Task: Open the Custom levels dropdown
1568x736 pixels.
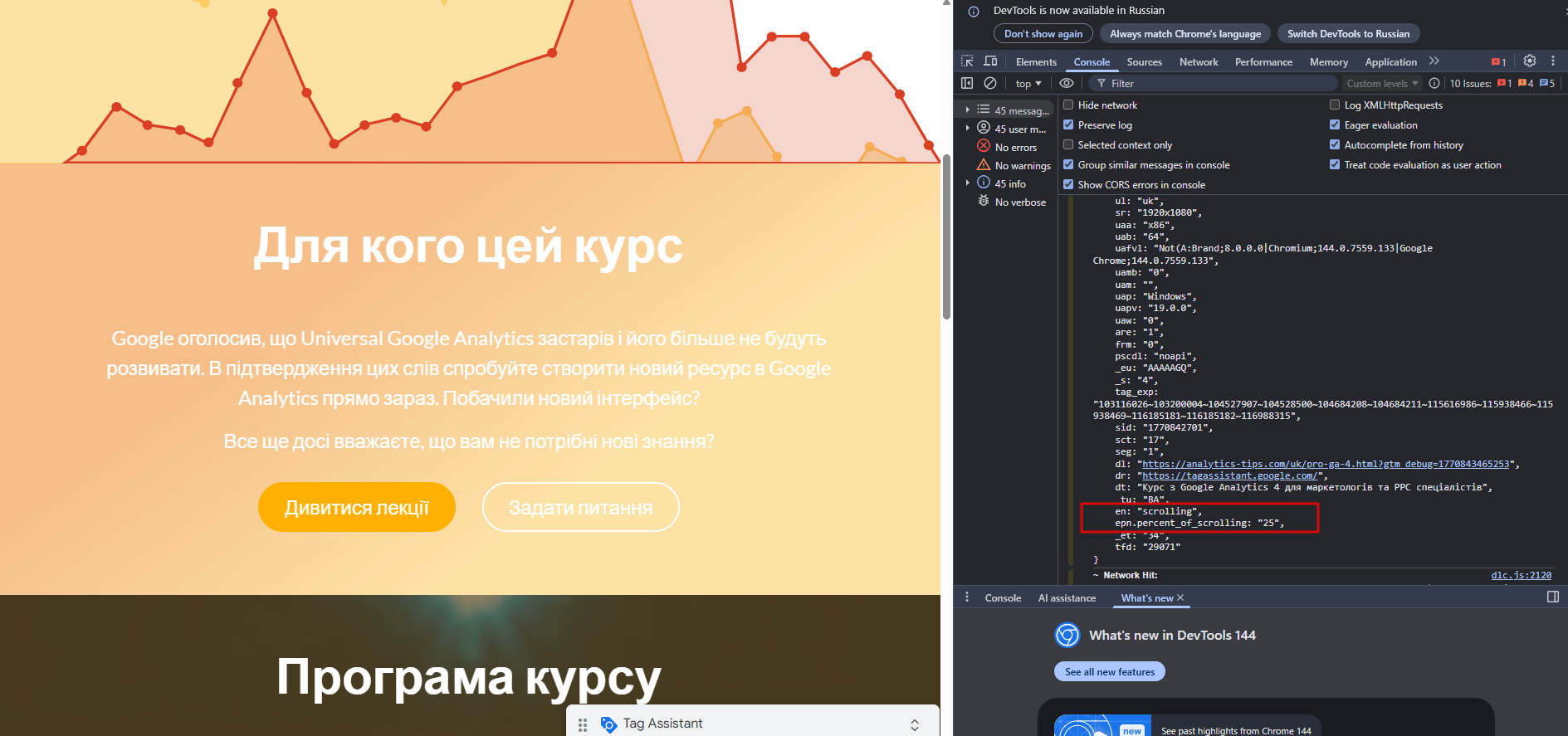Action: point(1382,83)
